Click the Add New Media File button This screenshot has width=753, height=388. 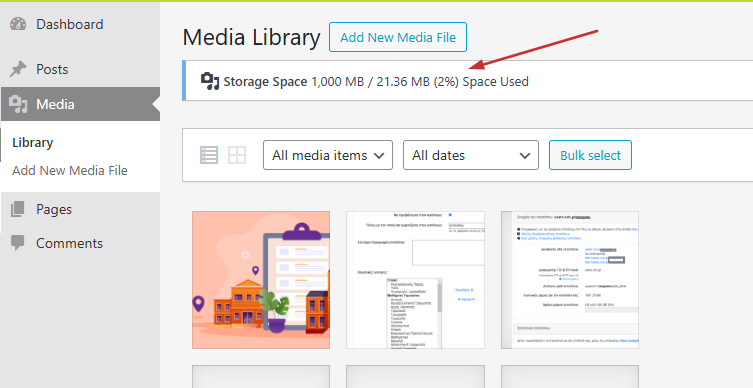tap(398, 37)
